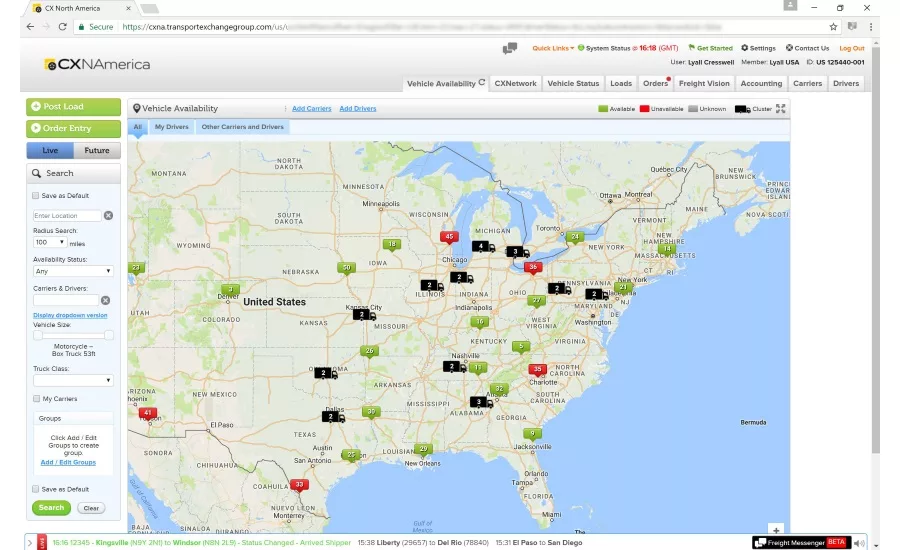Expand the Quick Links dropdown

pos(553,48)
